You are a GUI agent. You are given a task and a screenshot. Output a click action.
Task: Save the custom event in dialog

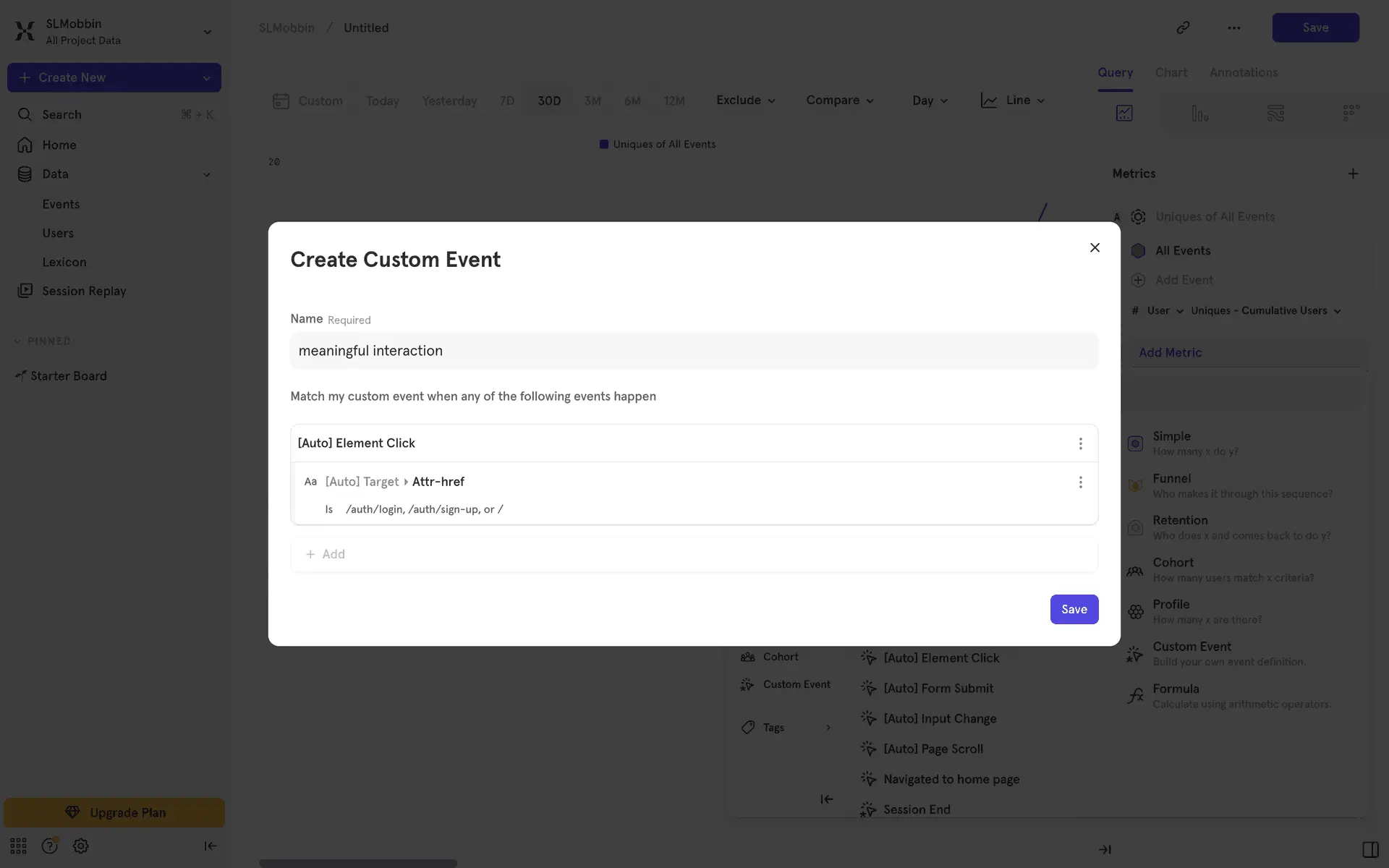pos(1074,609)
